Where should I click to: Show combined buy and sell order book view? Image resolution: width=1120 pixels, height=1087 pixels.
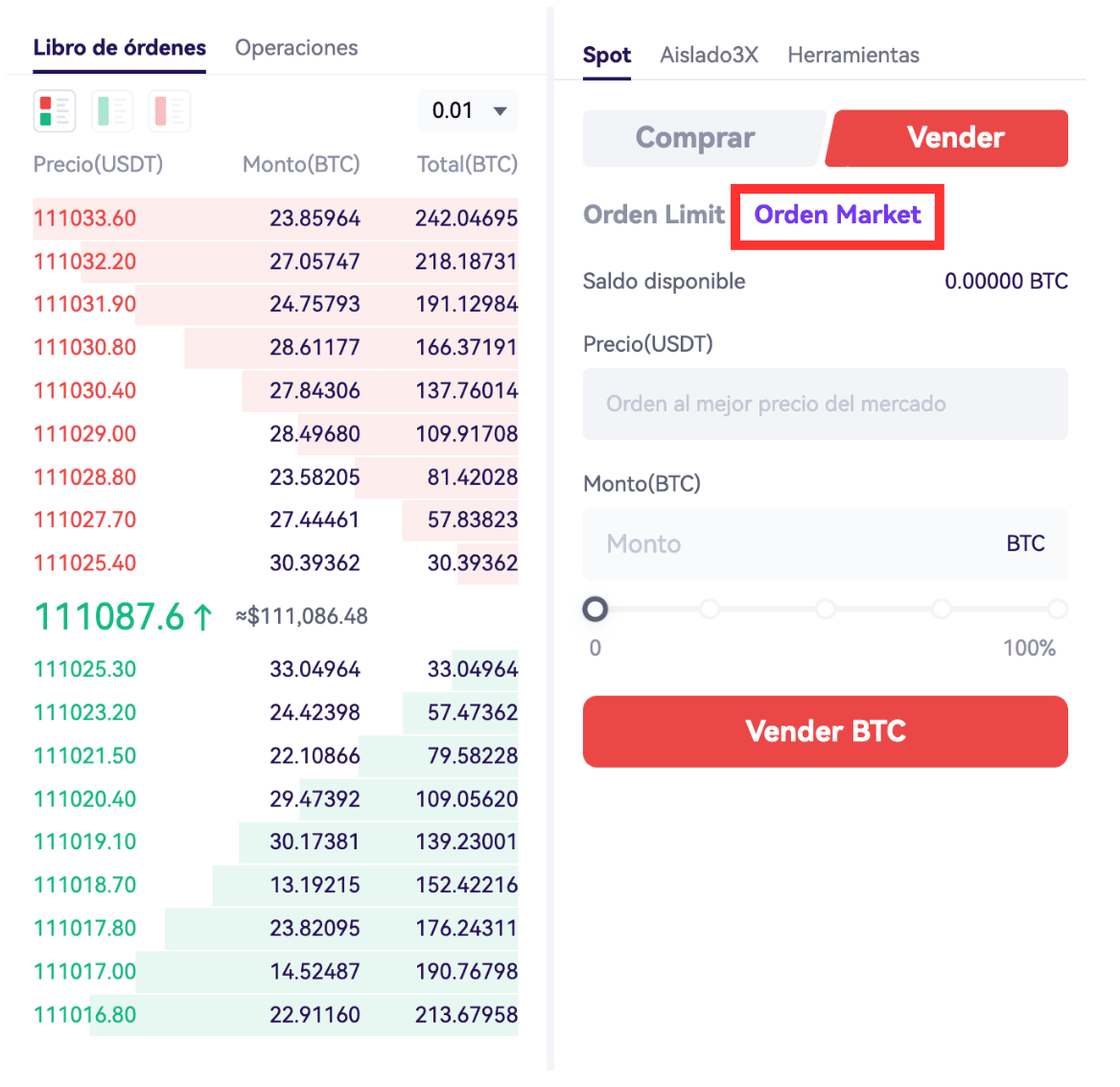pyautogui.click(x=55, y=111)
